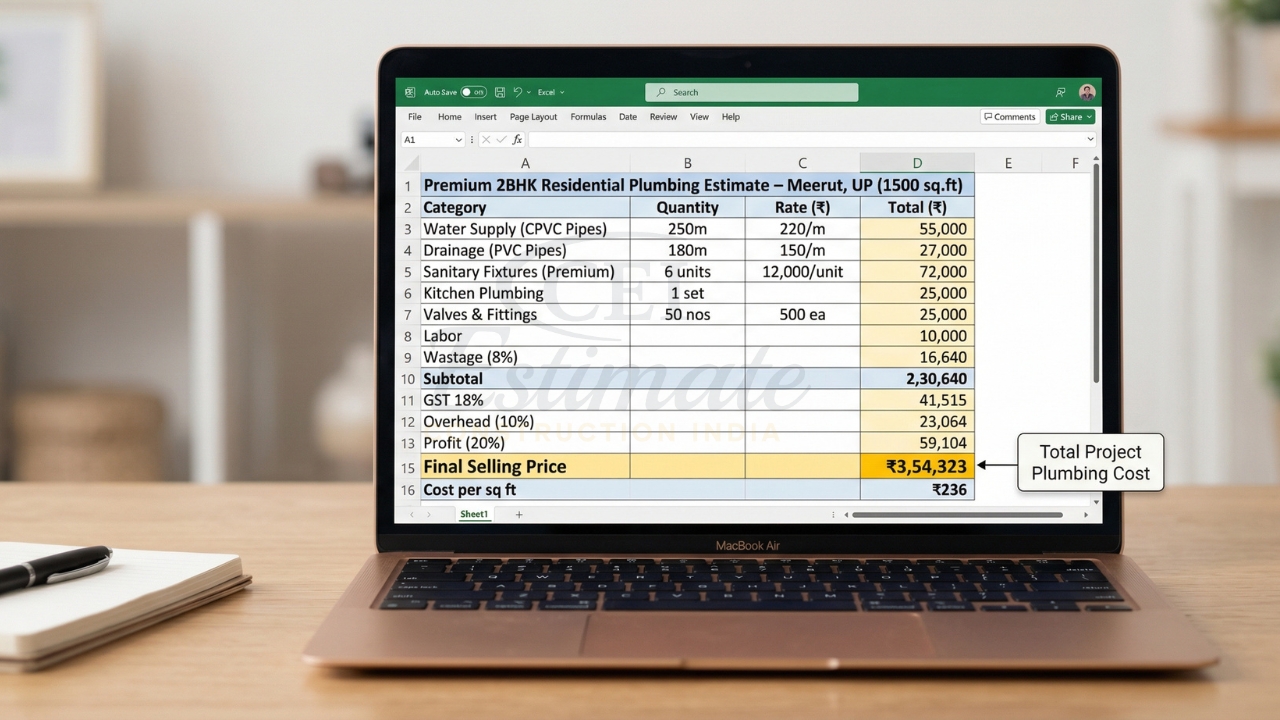The height and width of the screenshot is (720, 1280).
Task: Switch to the Formulas ribbon tab
Action: (588, 117)
